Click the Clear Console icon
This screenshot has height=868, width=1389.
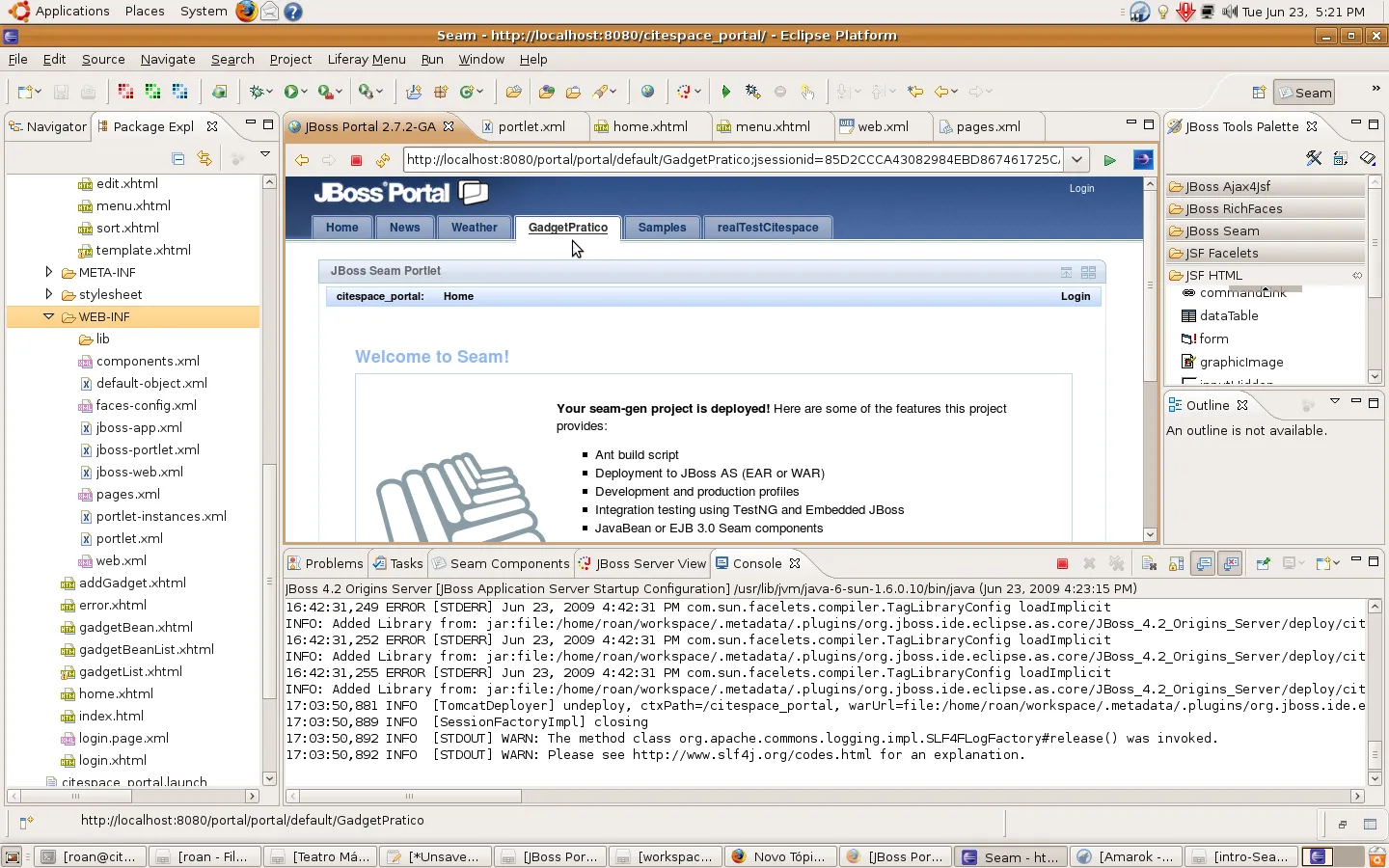tap(1149, 564)
